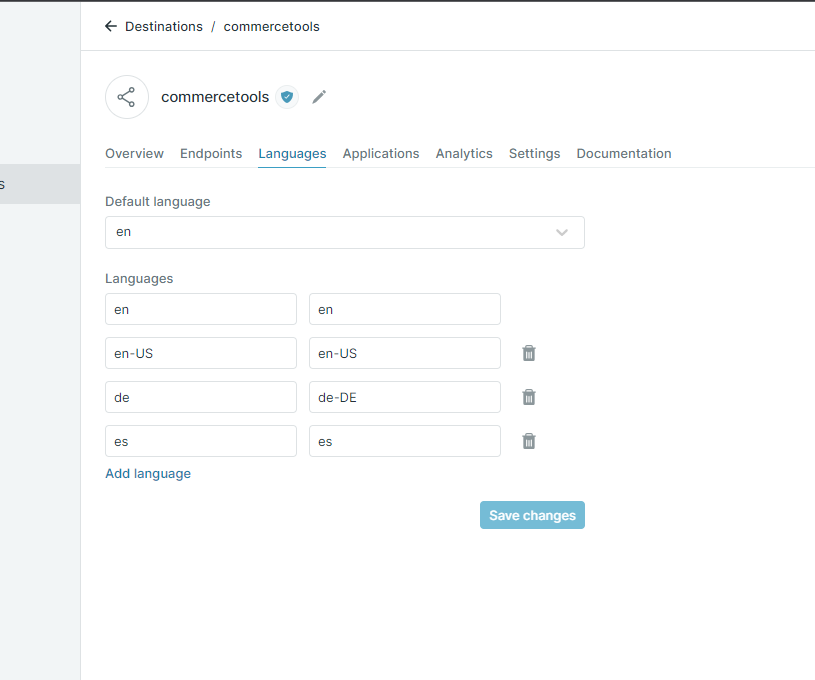Click the 'de-DE' target language field
The width and height of the screenshot is (815, 680).
[x=405, y=397]
